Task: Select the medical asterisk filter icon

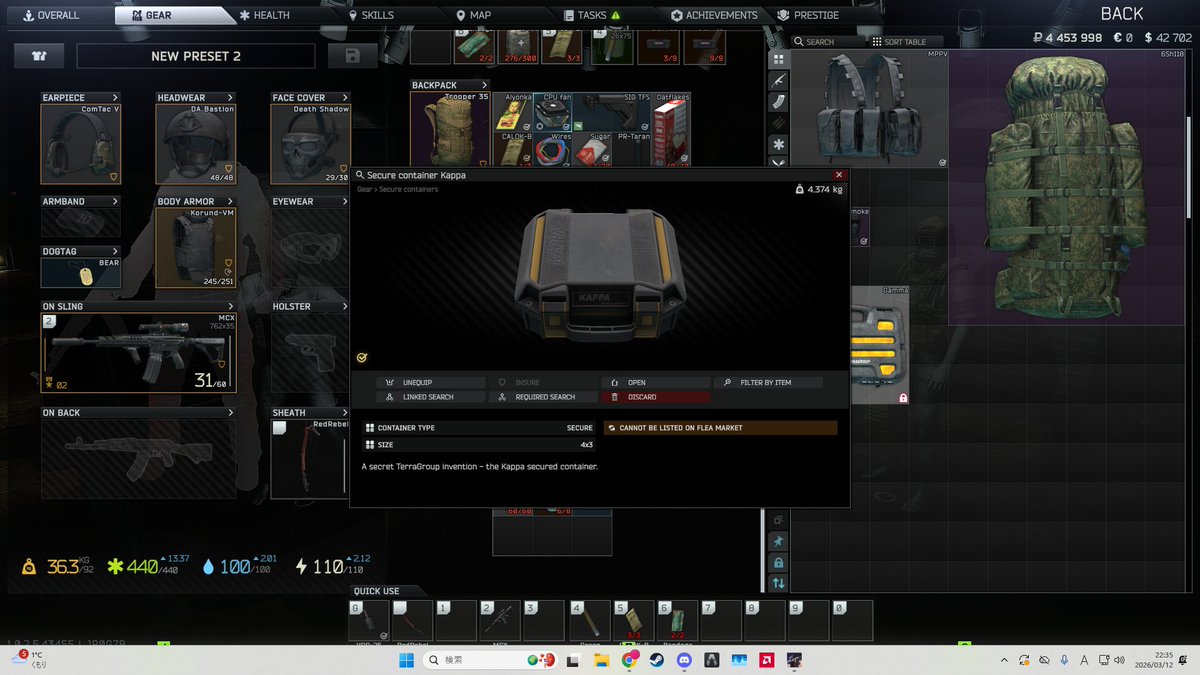Action: click(x=779, y=145)
